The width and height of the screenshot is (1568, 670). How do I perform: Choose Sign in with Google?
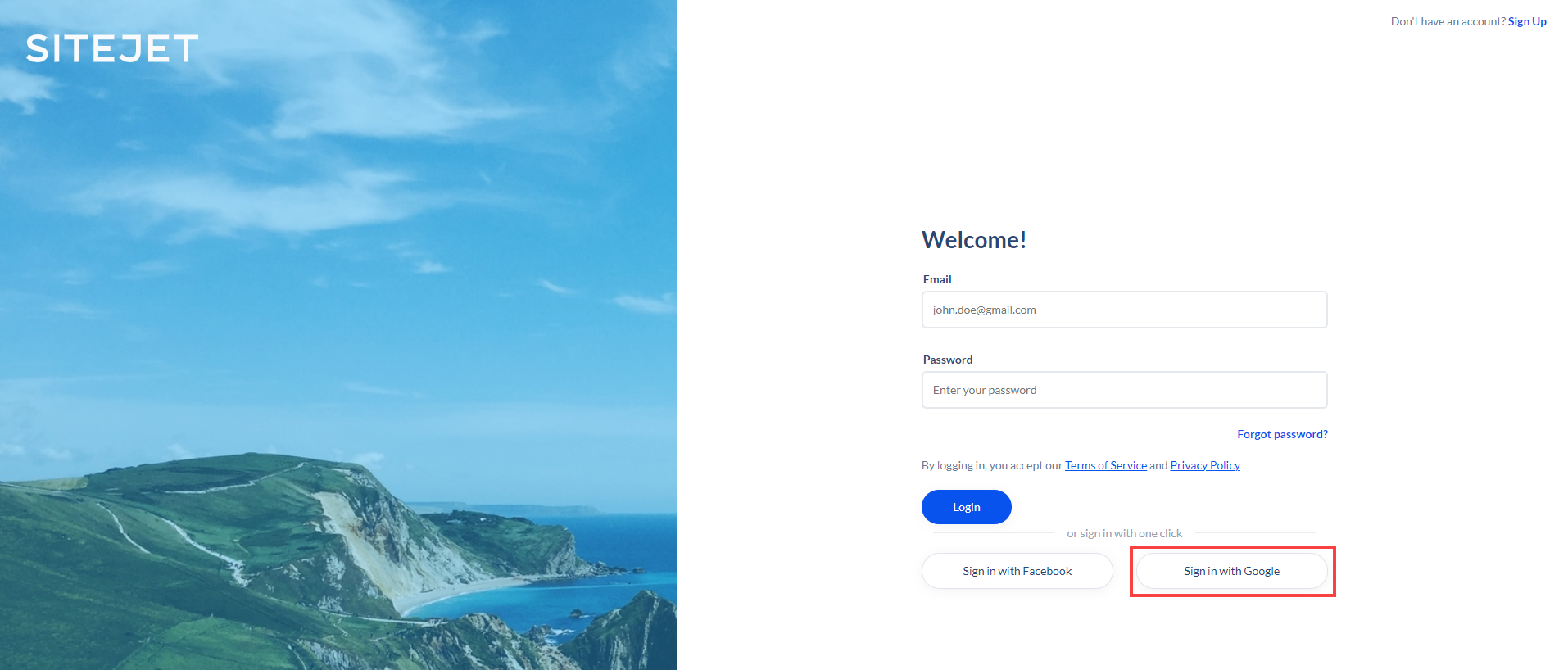tap(1231, 571)
